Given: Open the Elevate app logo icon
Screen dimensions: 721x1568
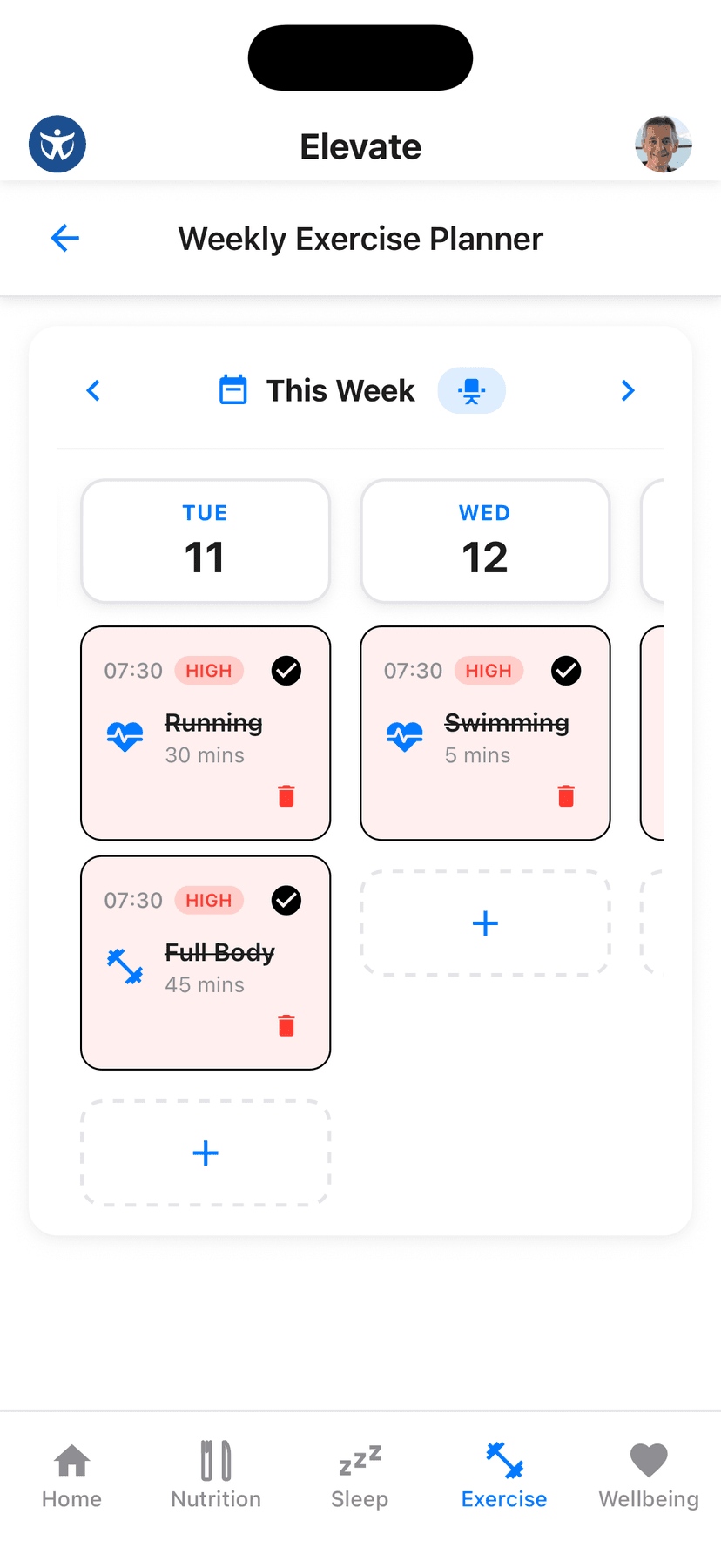Looking at the screenshot, I should (x=57, y=144).
